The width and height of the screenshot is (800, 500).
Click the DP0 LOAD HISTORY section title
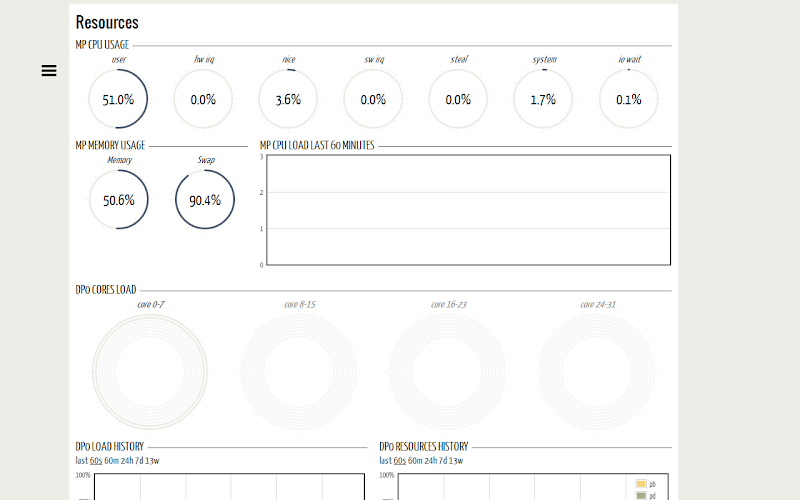110,447
